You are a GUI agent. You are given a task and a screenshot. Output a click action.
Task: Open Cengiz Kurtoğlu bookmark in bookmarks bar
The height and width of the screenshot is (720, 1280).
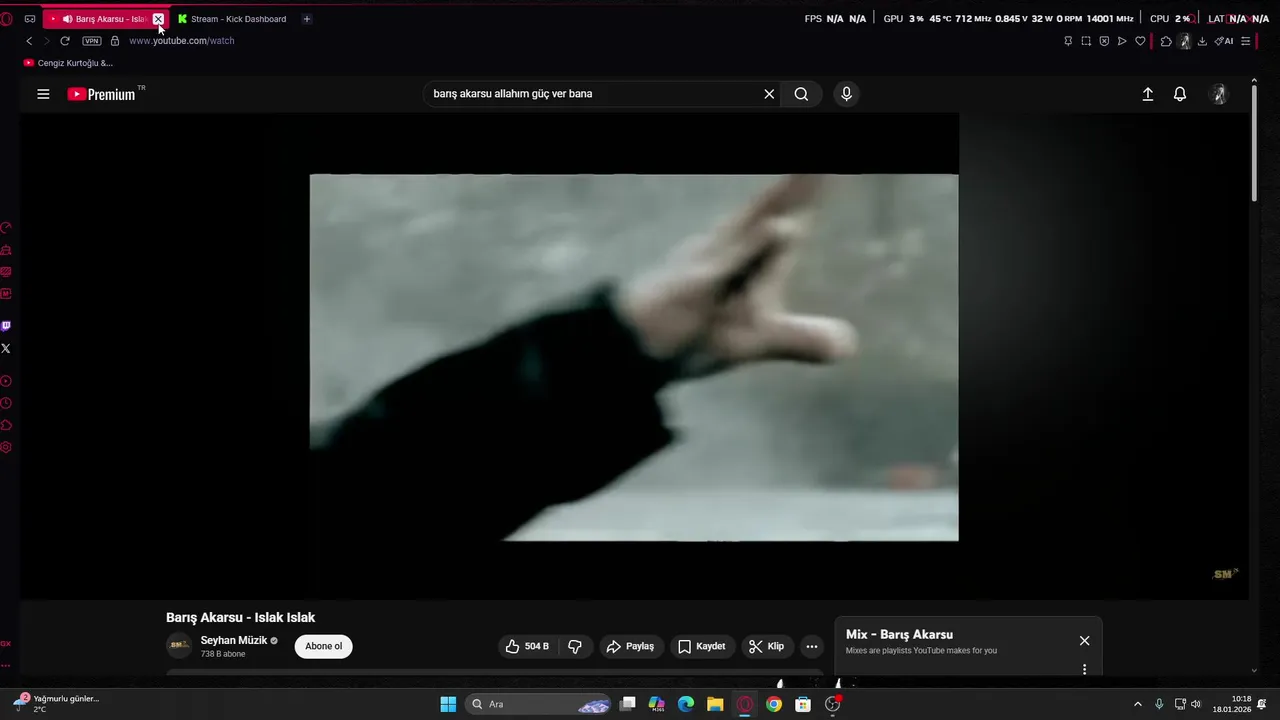68,63
